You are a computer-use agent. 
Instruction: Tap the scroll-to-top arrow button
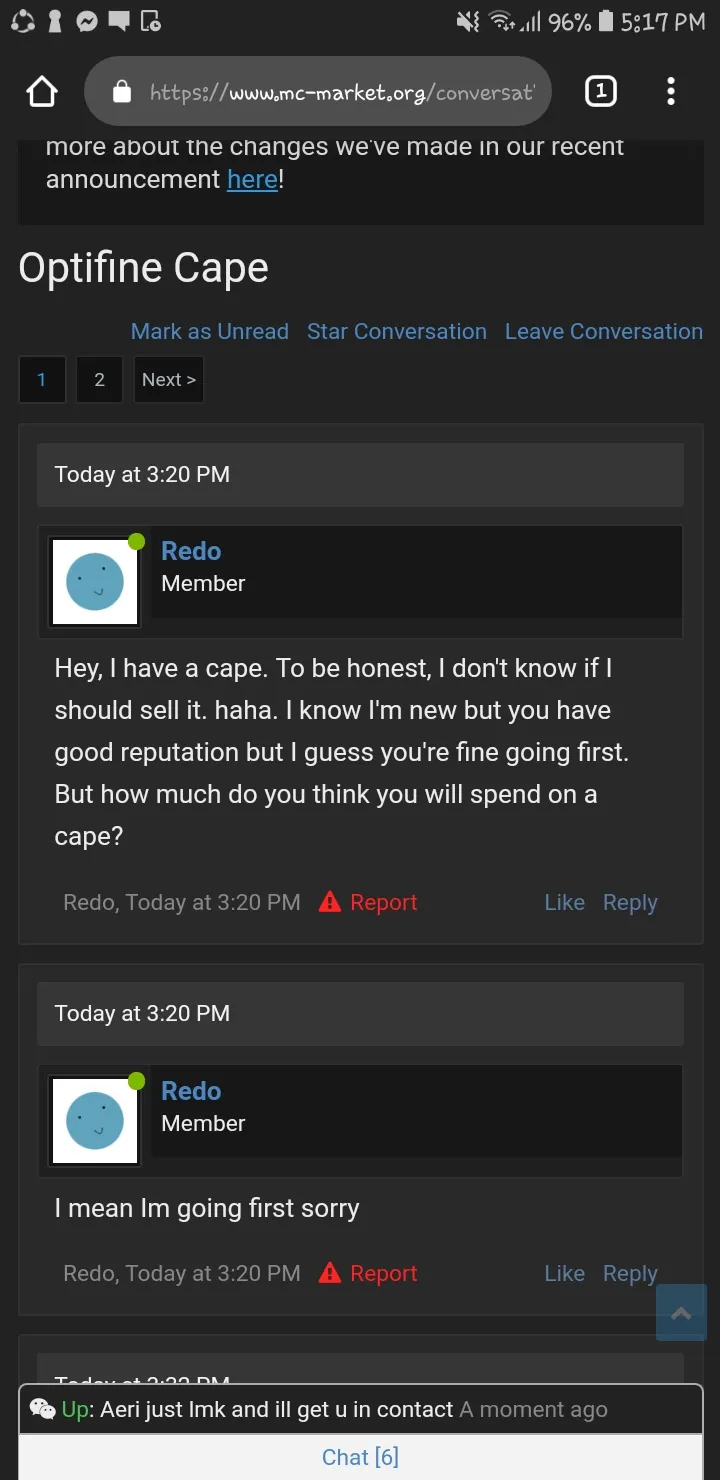(x=681, y=1313)
